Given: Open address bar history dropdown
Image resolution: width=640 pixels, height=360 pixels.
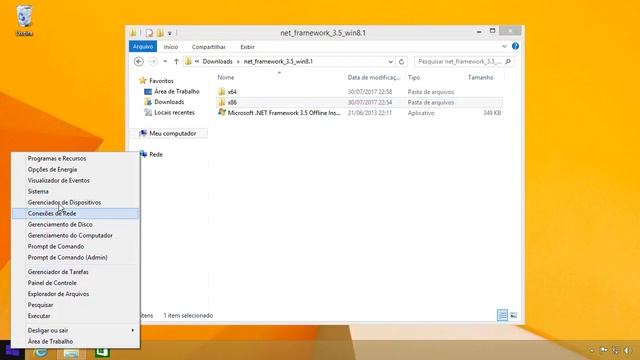Looking at the screenshot, I should pos(391,62).
